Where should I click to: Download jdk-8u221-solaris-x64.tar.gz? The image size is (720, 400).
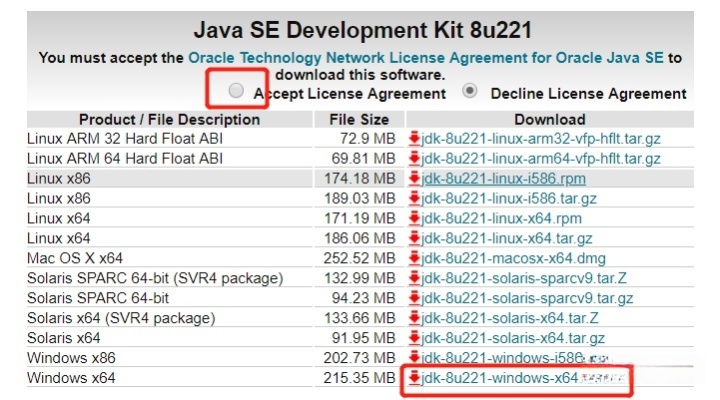(x=512, y=338)
